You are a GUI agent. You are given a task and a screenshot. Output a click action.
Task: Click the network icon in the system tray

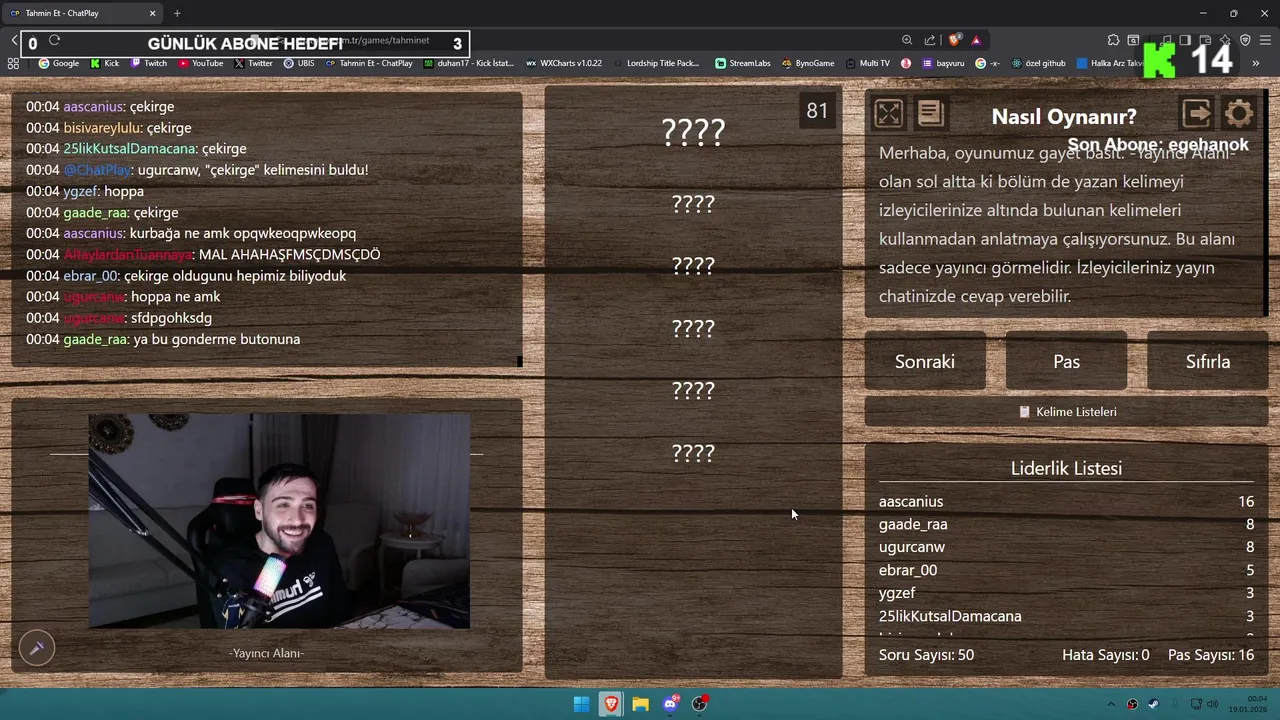pyautogui.click(x=1196, y=704)
